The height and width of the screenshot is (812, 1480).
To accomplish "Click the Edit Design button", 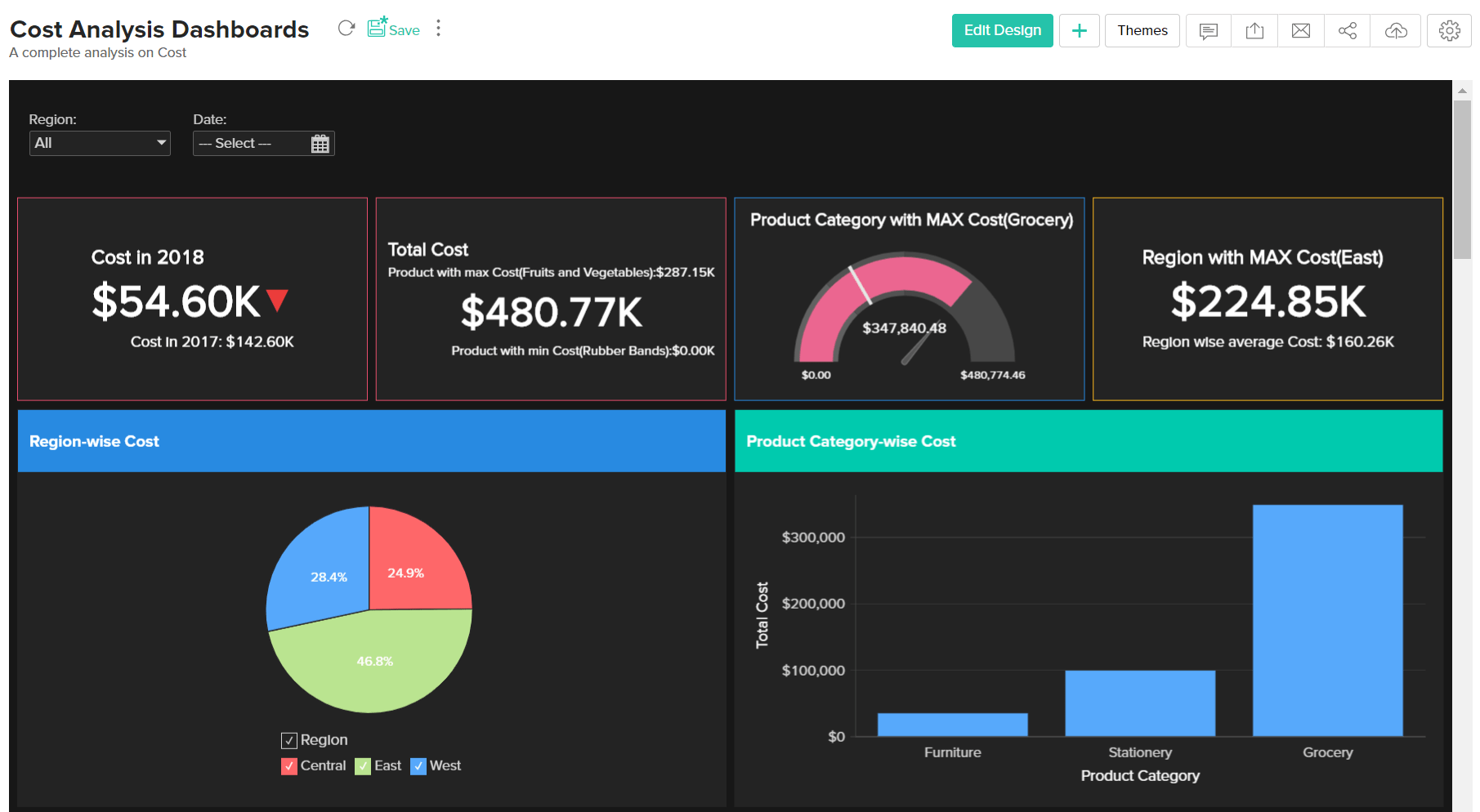I will (x=1002, y=30).
